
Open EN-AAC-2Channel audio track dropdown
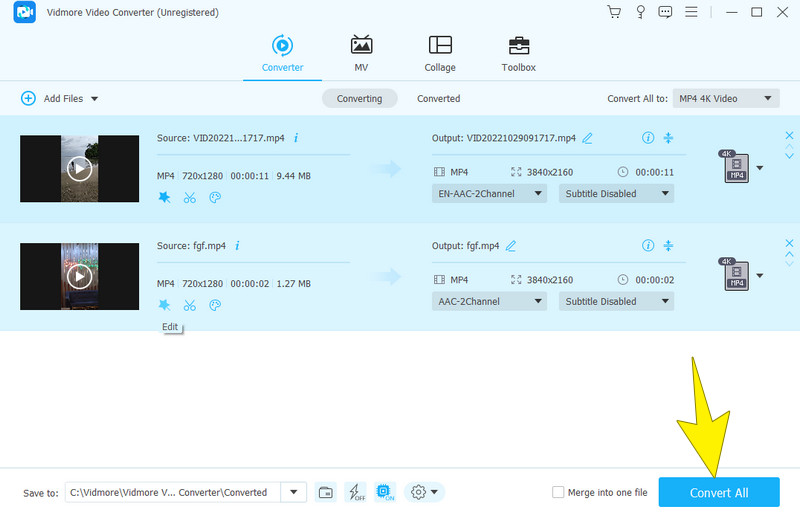[x=489, y=193]
